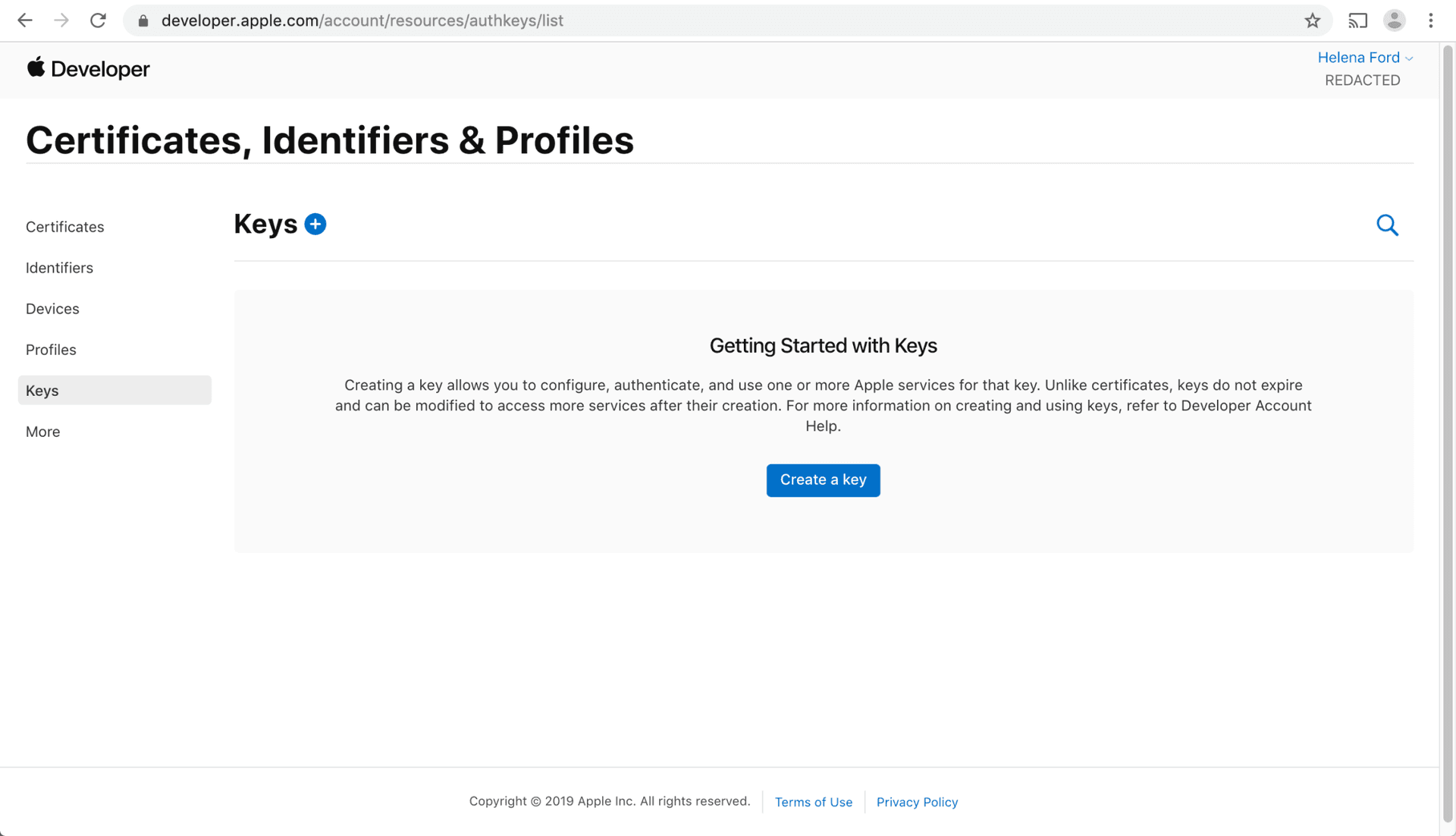This screenshot has width=1456, height=836.
Task: Open the Chrome profile avatar icon
Action: point(1394,20)
